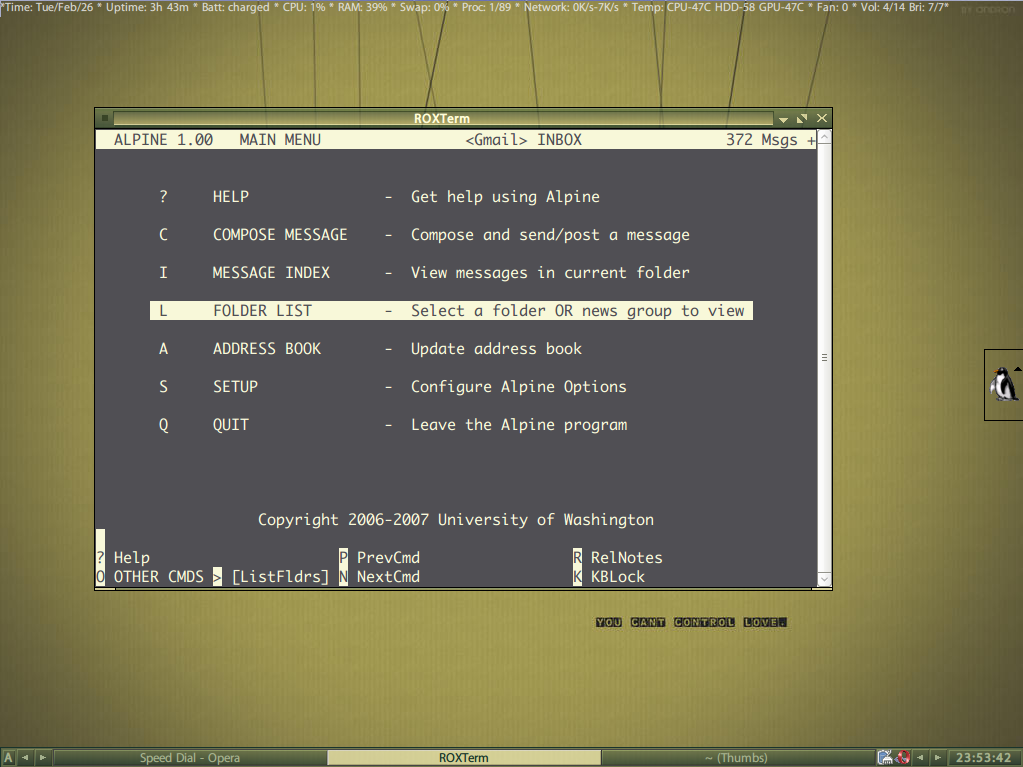Click the terminal scrollbar thumb grip

[x=824, y=357]
